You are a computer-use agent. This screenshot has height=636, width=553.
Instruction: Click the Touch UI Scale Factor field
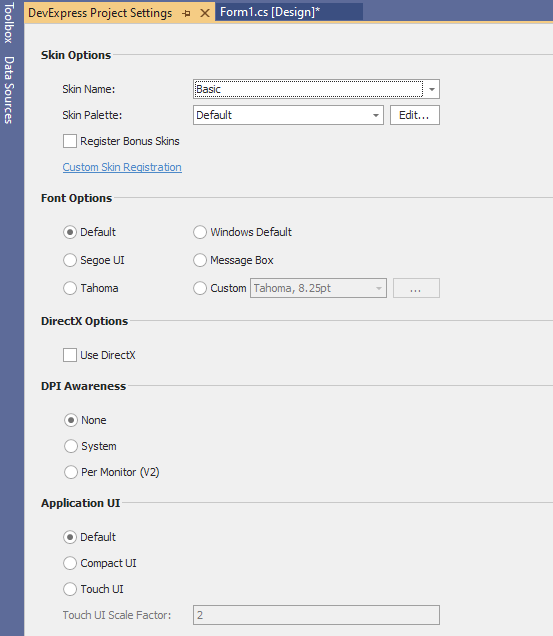pos(316,615)
